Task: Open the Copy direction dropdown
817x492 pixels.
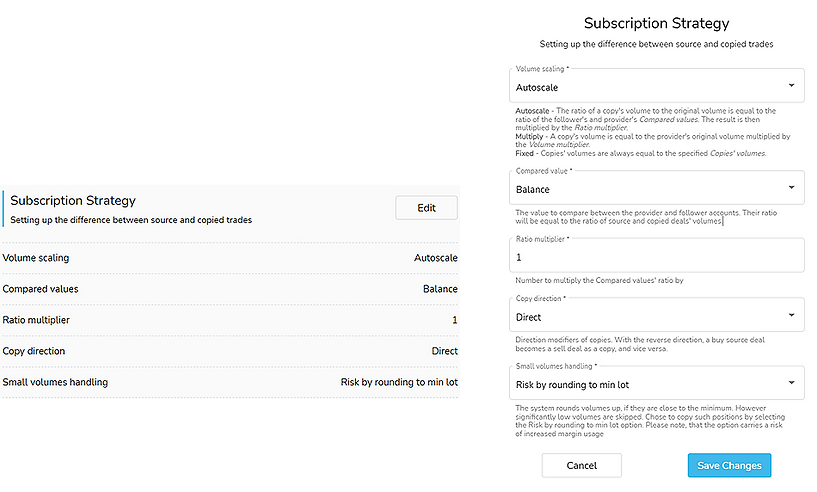Action: coord(657,316)
